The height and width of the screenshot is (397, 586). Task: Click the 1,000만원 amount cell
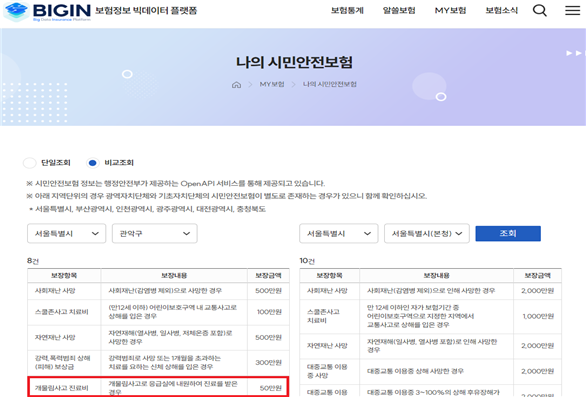pyautogui.click(x=538, y=316)
